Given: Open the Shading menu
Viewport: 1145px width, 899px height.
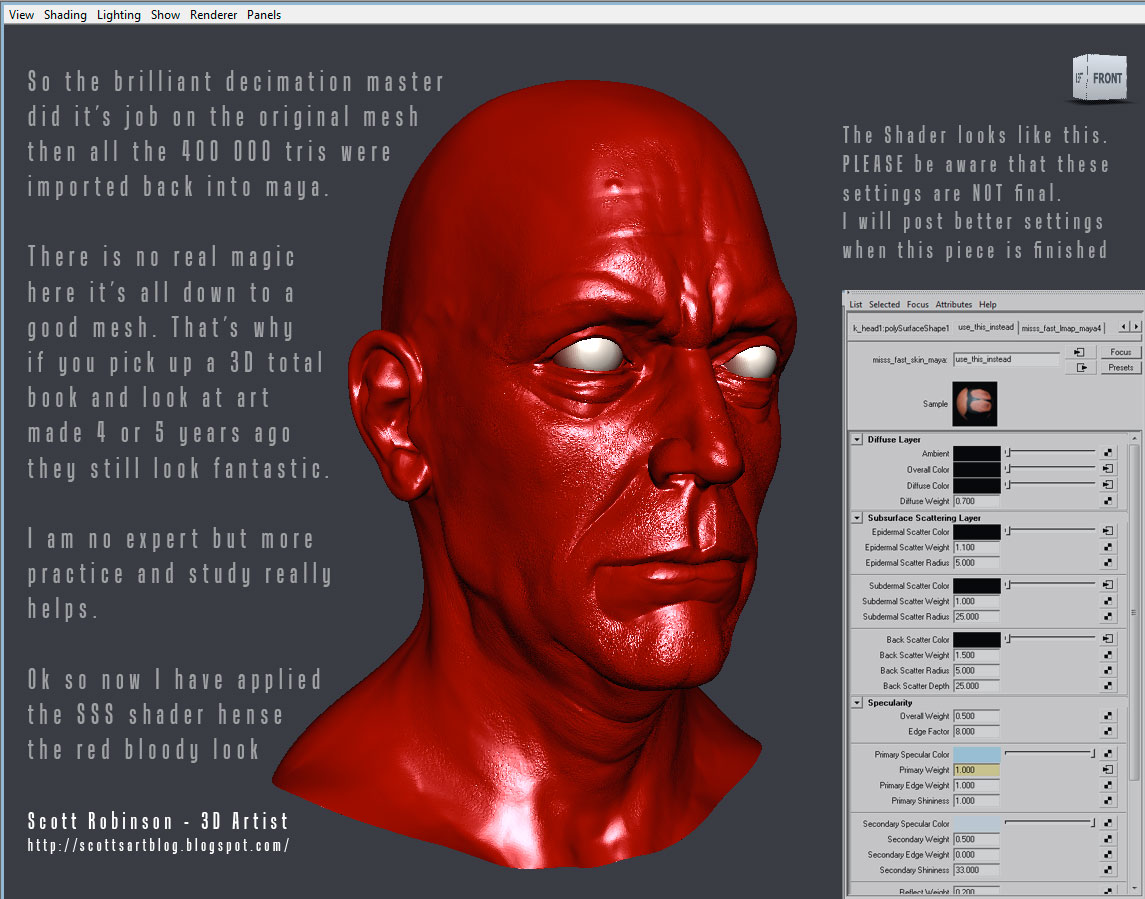Looking at the screenshot, I should click(65, 15).
